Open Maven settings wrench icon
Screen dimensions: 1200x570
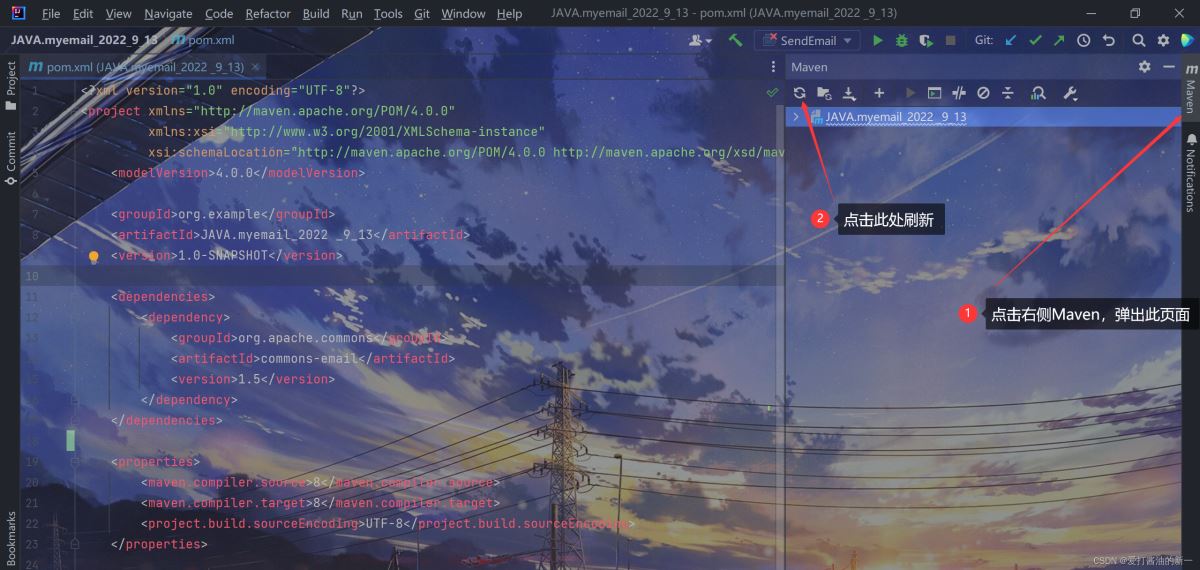click(1069, 93)
